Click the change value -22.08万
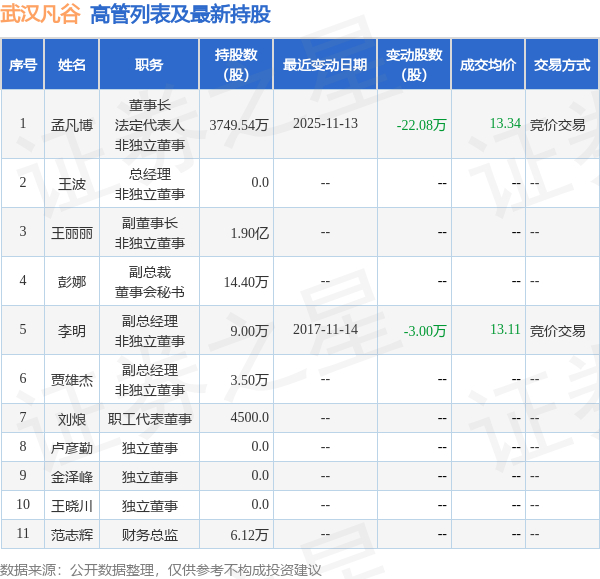This screenshot has height=579, width=600. click(421, 125)
